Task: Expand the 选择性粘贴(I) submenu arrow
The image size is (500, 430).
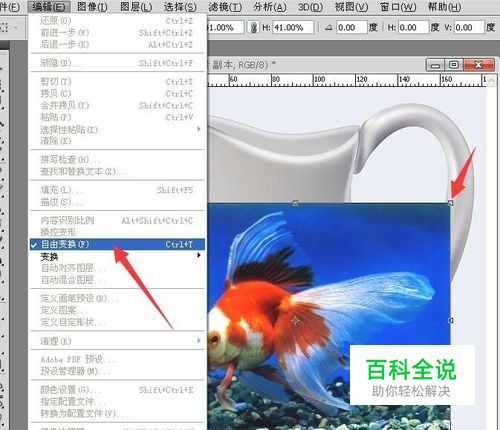Action: (x=199, y=129)
